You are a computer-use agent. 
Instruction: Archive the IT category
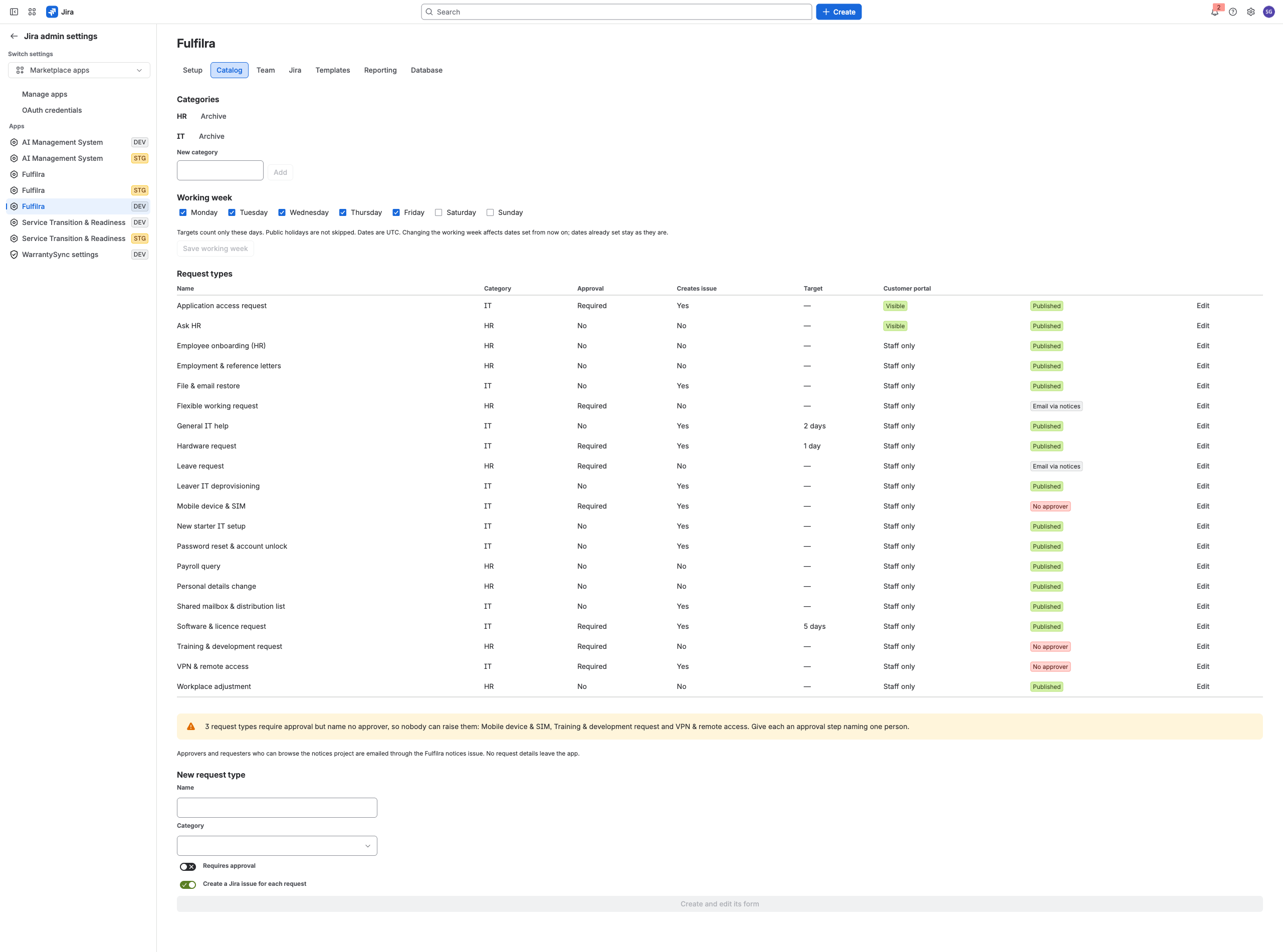coord(211,137)
